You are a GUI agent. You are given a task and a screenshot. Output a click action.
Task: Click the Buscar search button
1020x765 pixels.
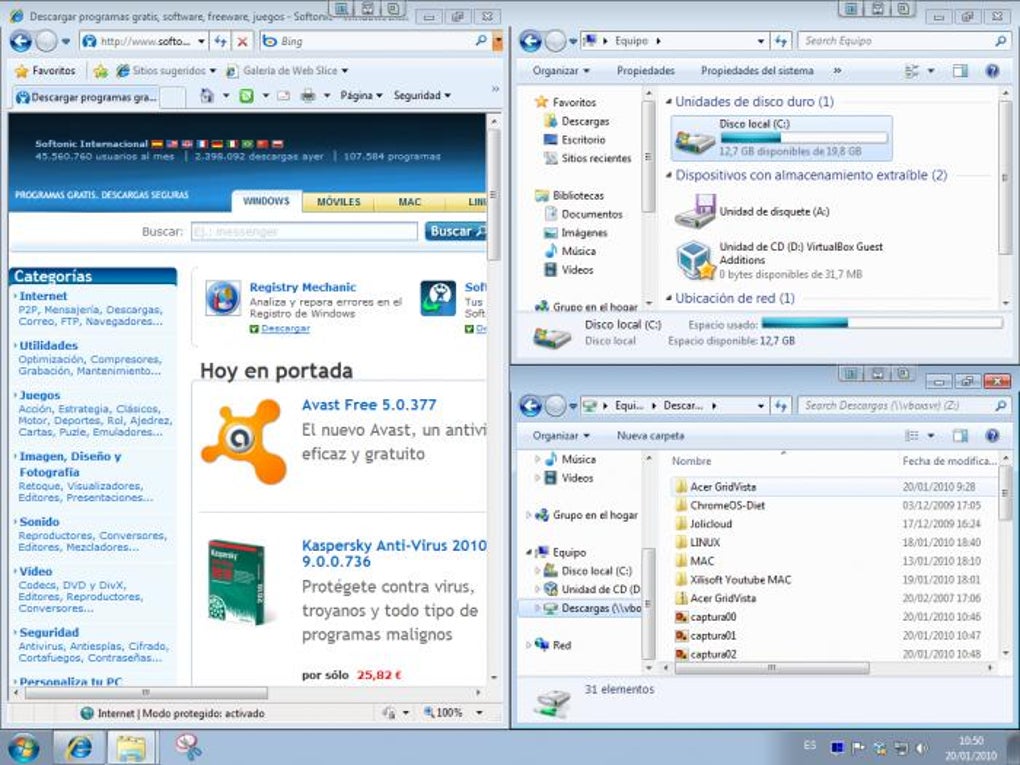tap(455, 232)
